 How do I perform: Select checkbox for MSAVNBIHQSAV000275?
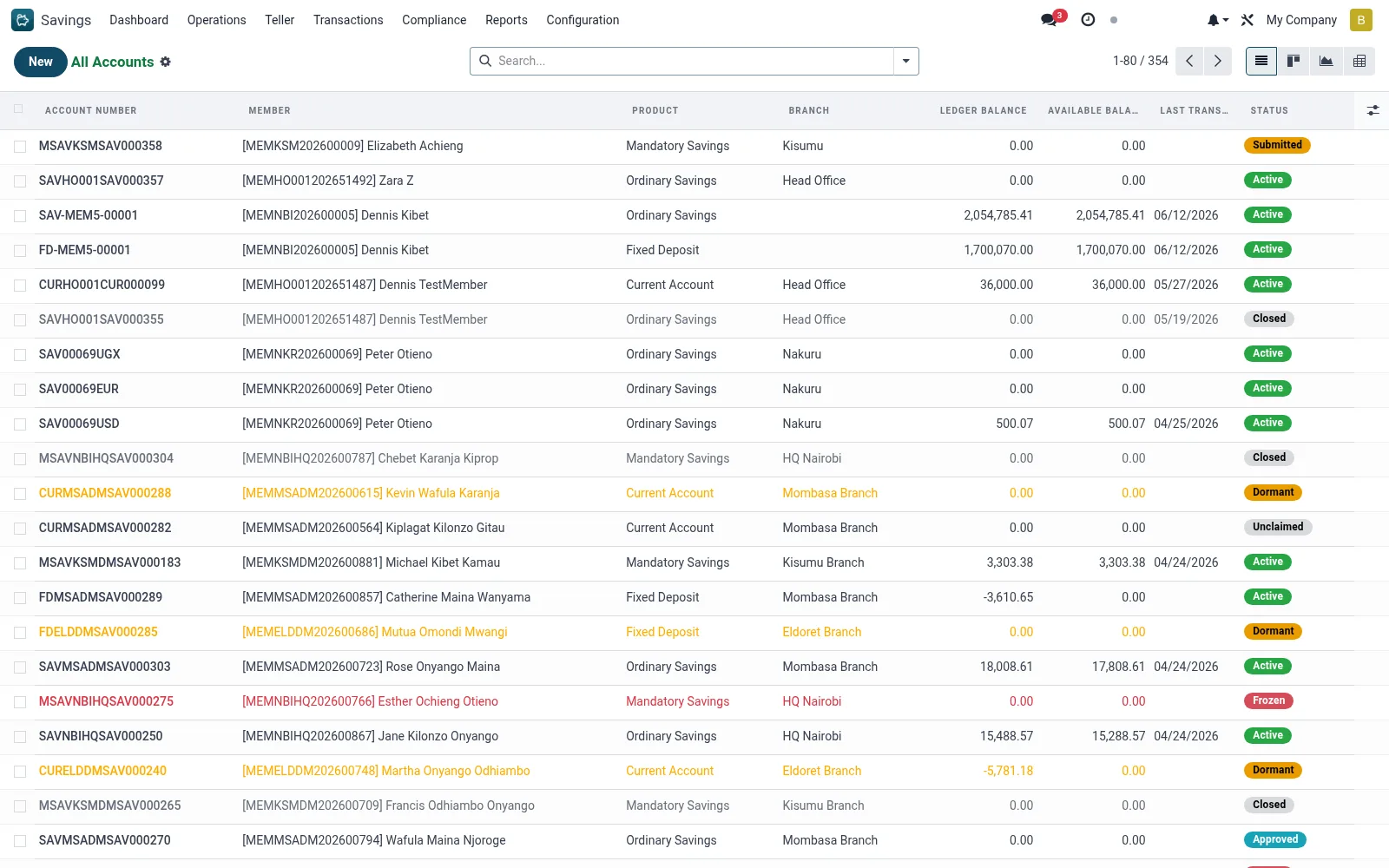click(x=20, y=702)
